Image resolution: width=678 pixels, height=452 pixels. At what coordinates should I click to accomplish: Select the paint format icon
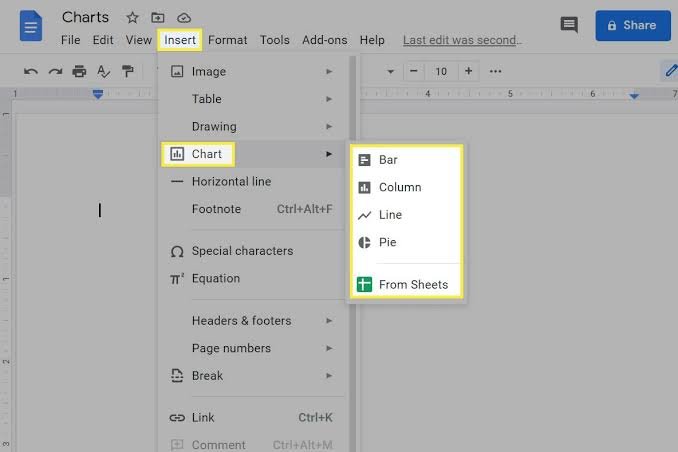coord(128,71)
